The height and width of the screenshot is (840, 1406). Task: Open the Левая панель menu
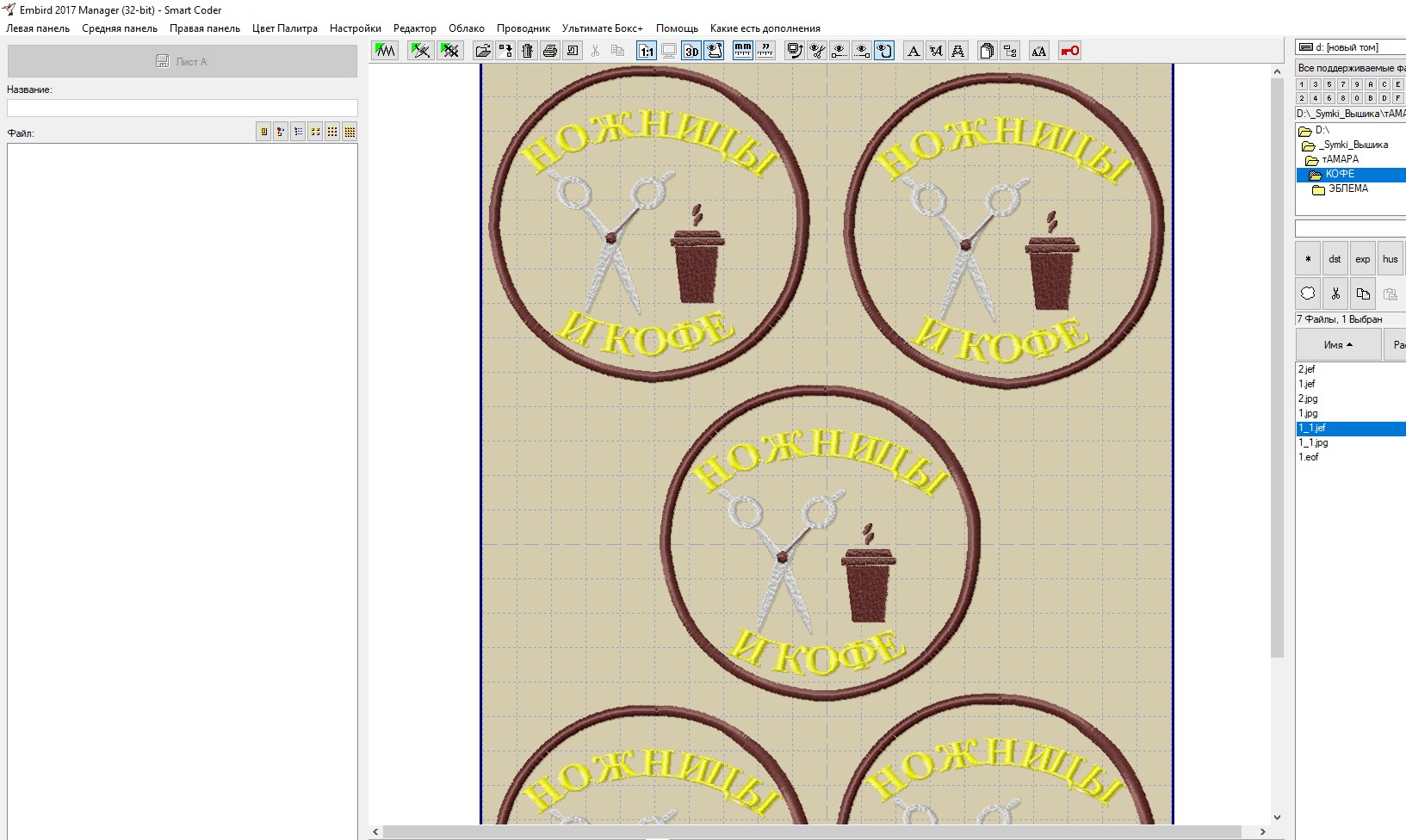(38, 28)
